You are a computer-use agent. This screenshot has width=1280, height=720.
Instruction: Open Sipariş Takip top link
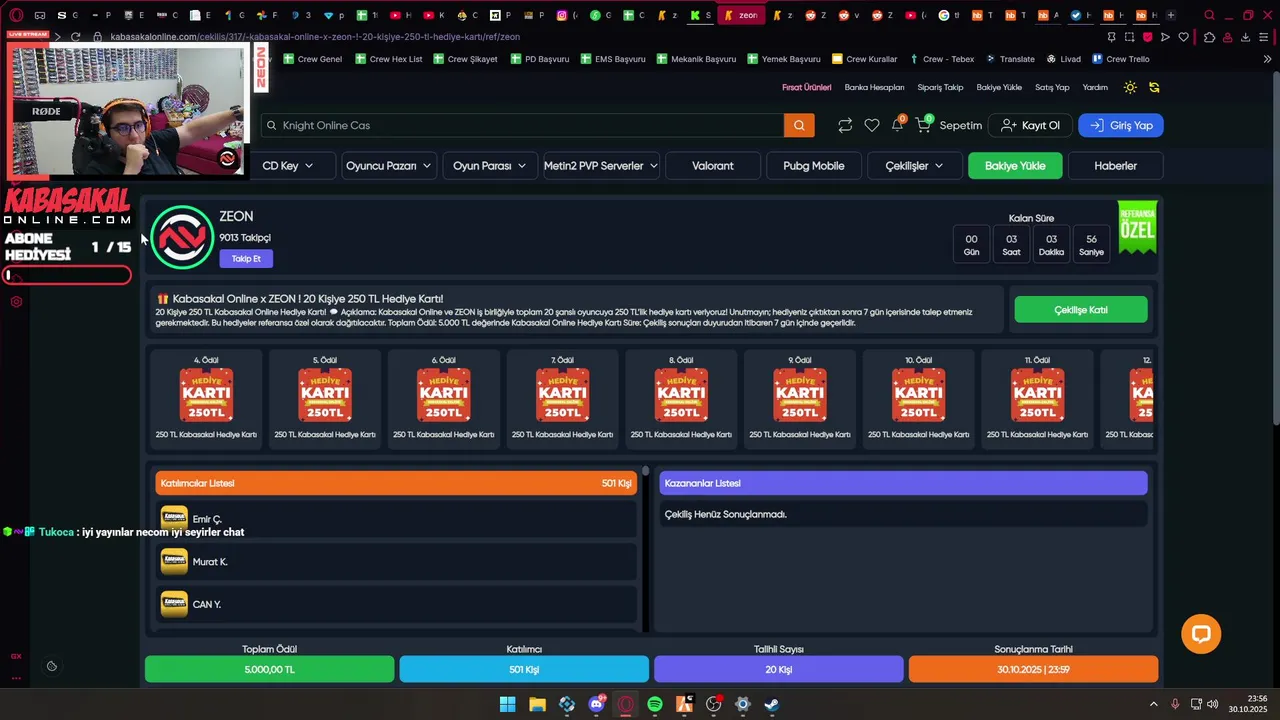point(940,87)
